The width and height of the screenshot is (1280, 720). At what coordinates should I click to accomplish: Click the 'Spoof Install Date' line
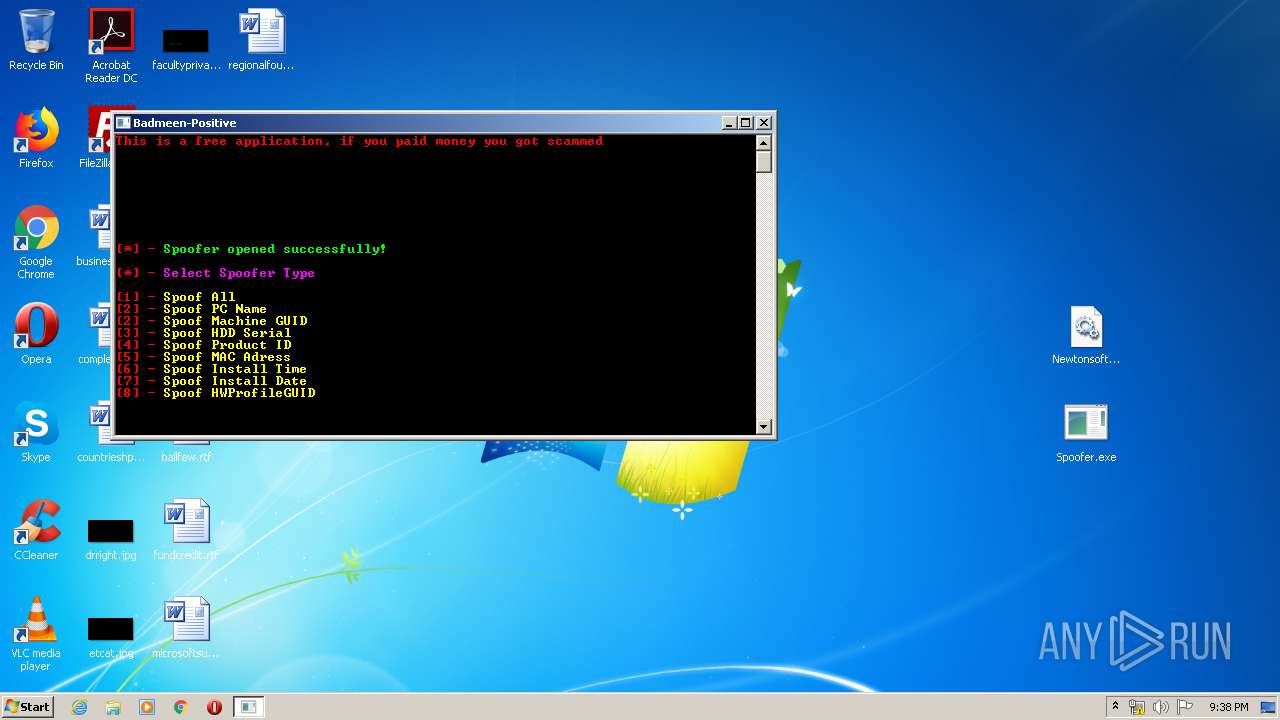(x=212, y=381)
